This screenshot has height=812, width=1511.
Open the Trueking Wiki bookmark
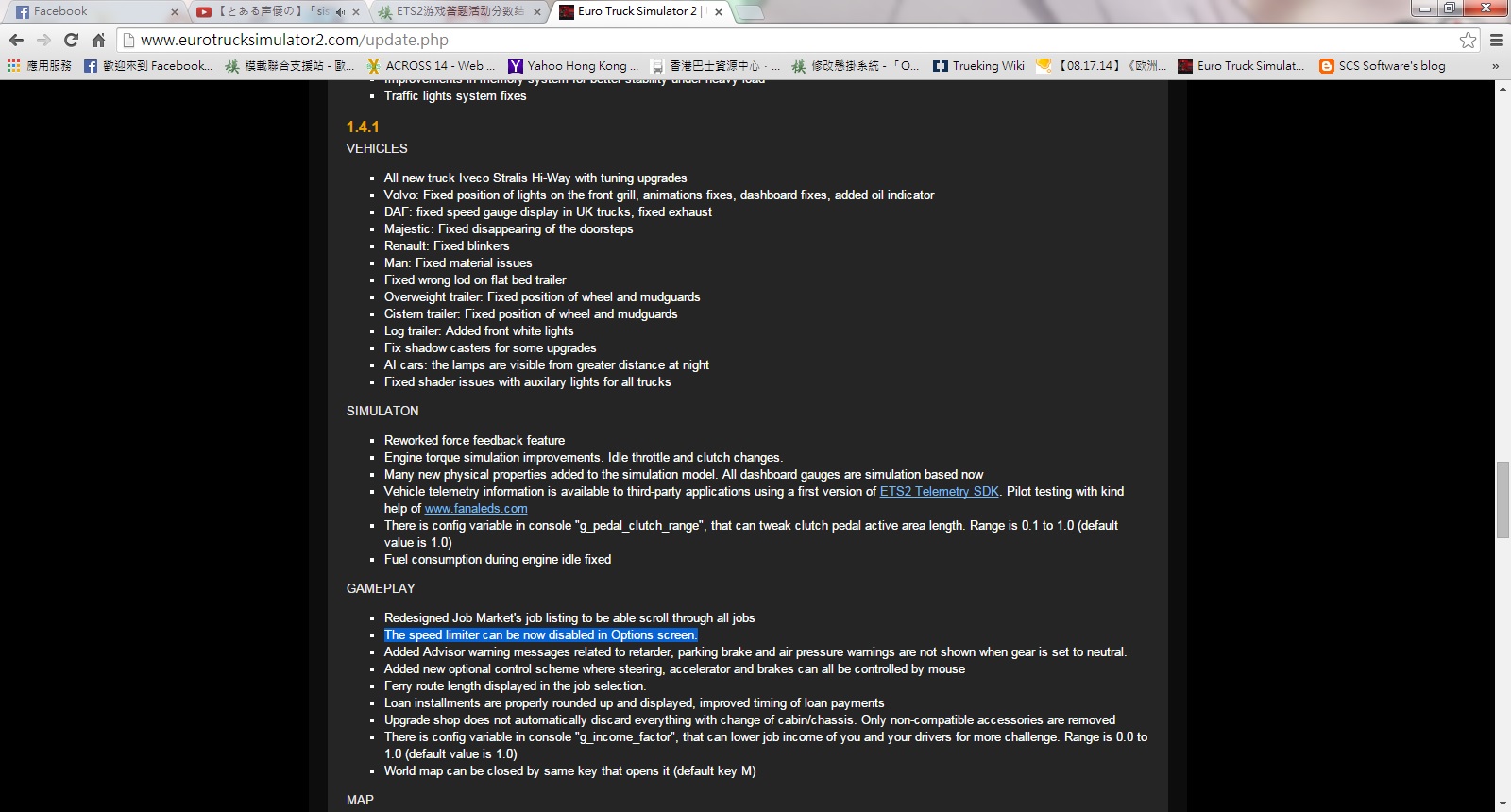click(979, 66)
